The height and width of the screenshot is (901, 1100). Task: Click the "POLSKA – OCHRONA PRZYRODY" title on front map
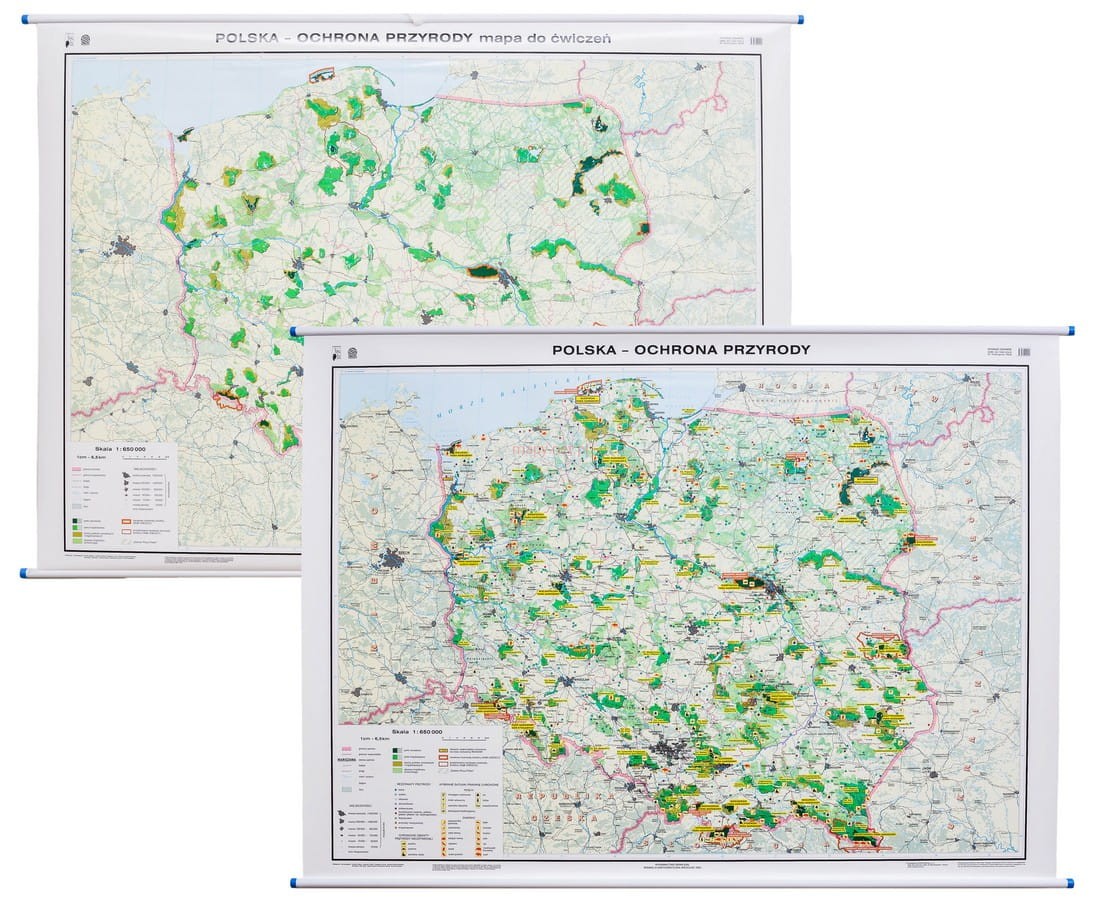[x=680, y=349]
